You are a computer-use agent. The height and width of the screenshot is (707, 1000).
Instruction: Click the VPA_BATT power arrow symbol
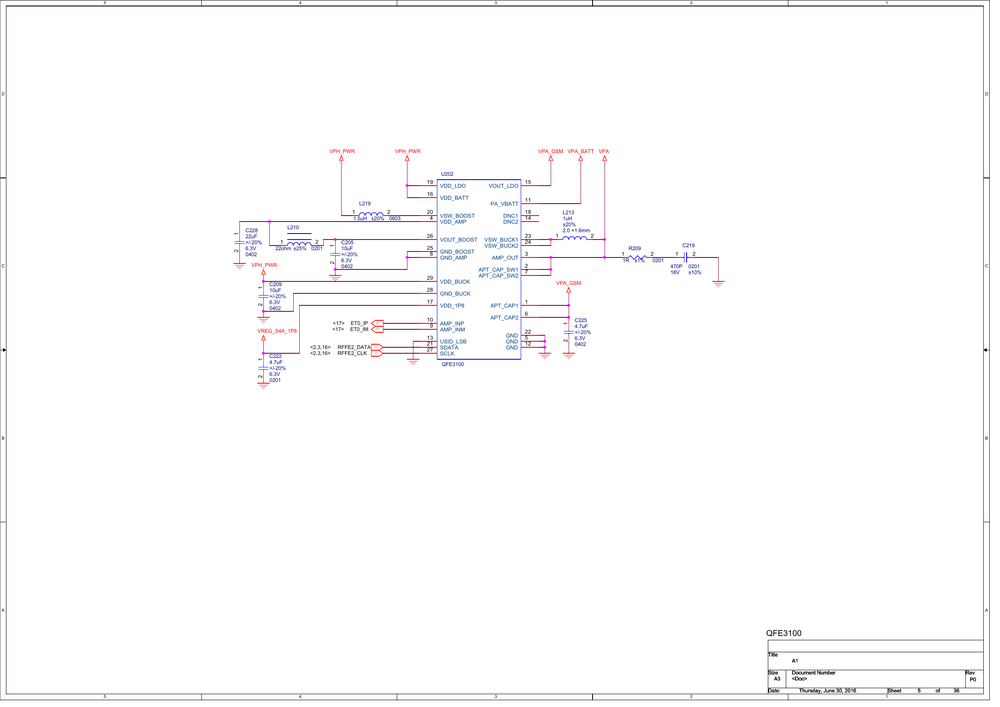point(581,159)
